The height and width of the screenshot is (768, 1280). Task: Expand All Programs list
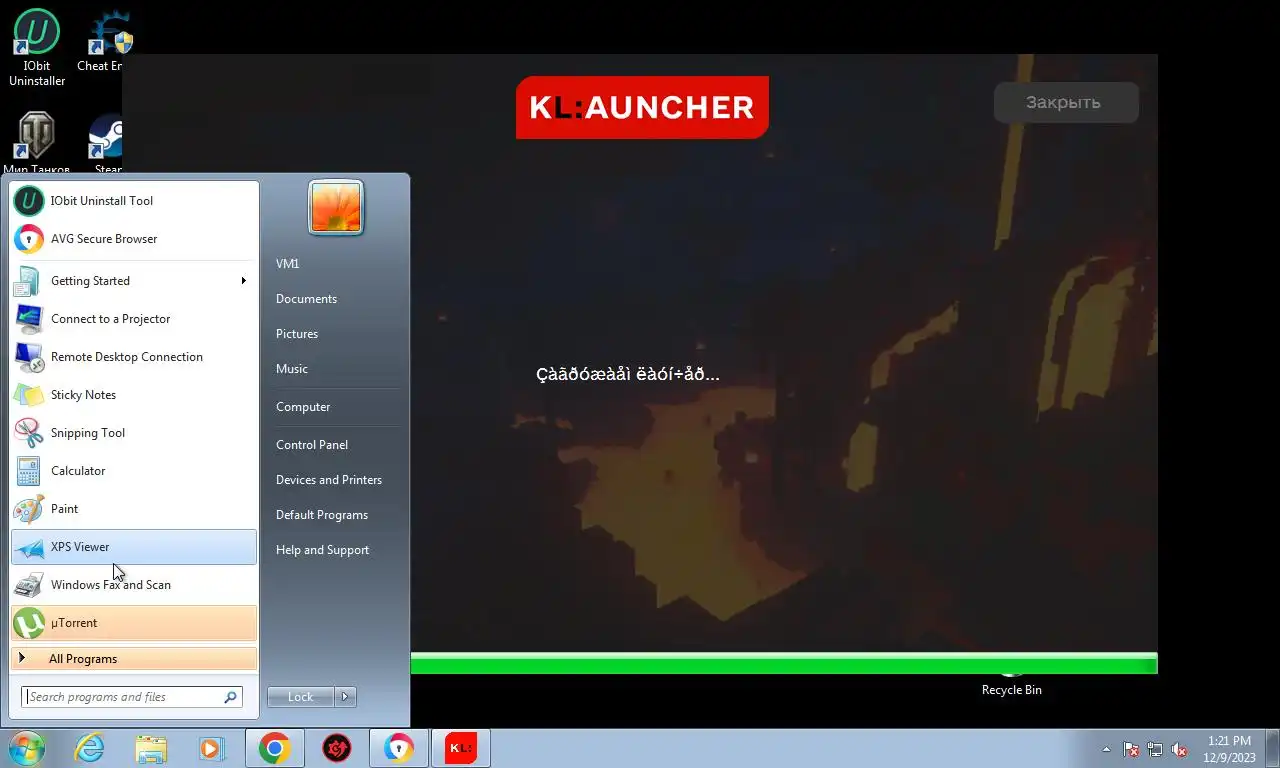[134, 659]
